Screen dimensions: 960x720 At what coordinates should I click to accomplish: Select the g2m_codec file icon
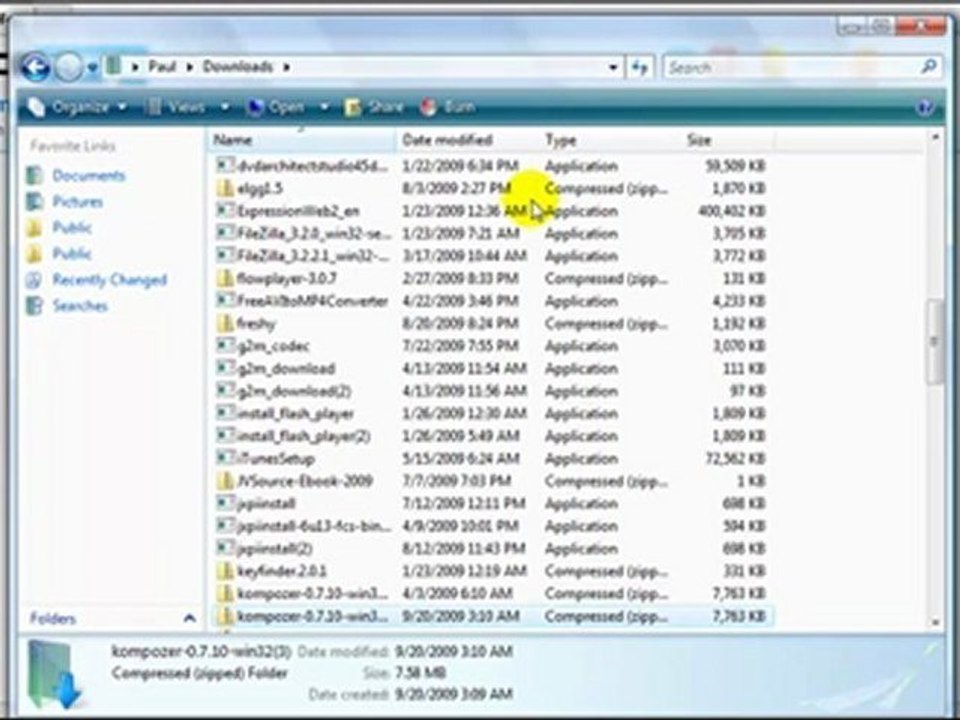[x=225, y=346]
